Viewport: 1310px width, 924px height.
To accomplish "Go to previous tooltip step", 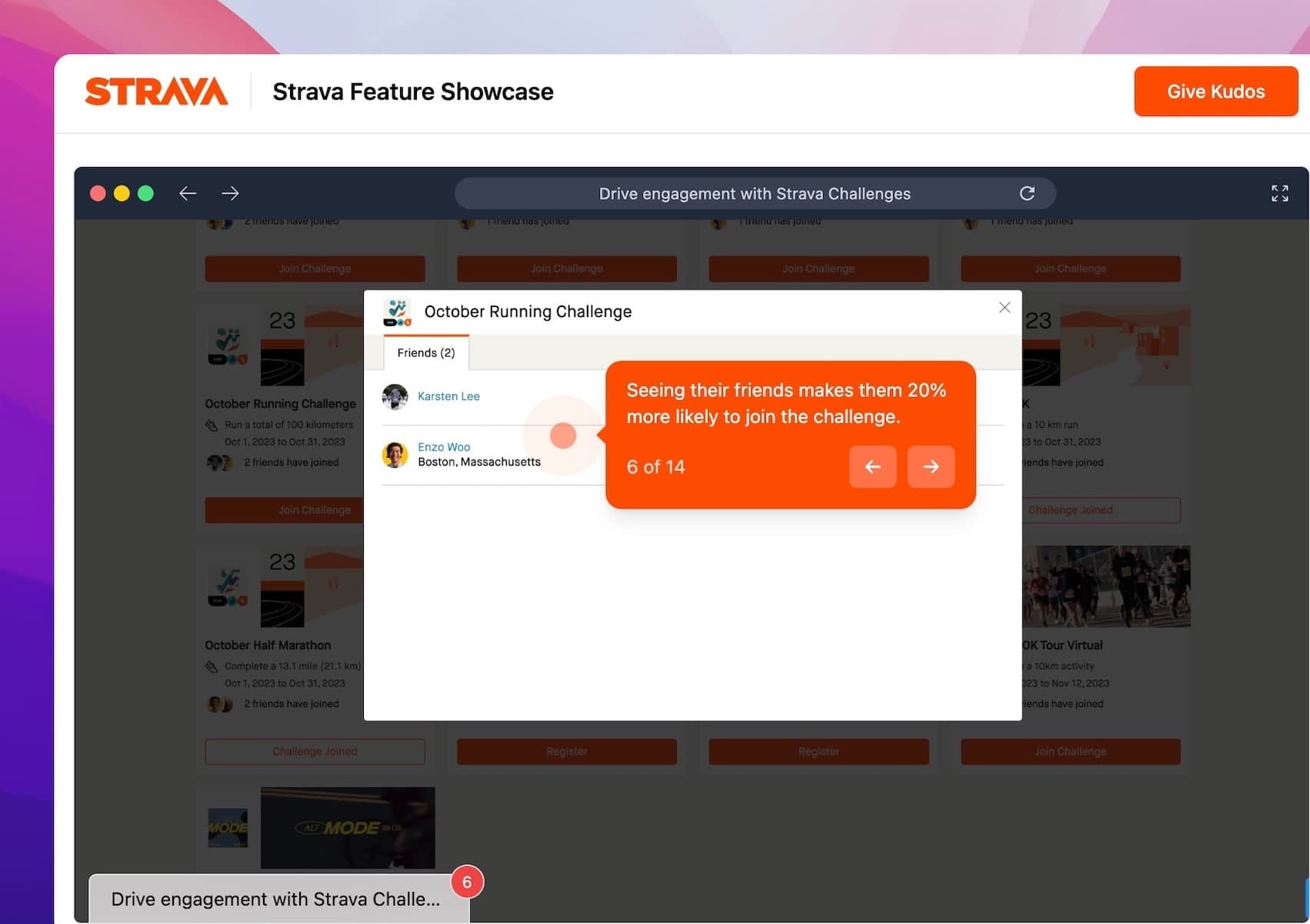I will [x=872, y=466].
